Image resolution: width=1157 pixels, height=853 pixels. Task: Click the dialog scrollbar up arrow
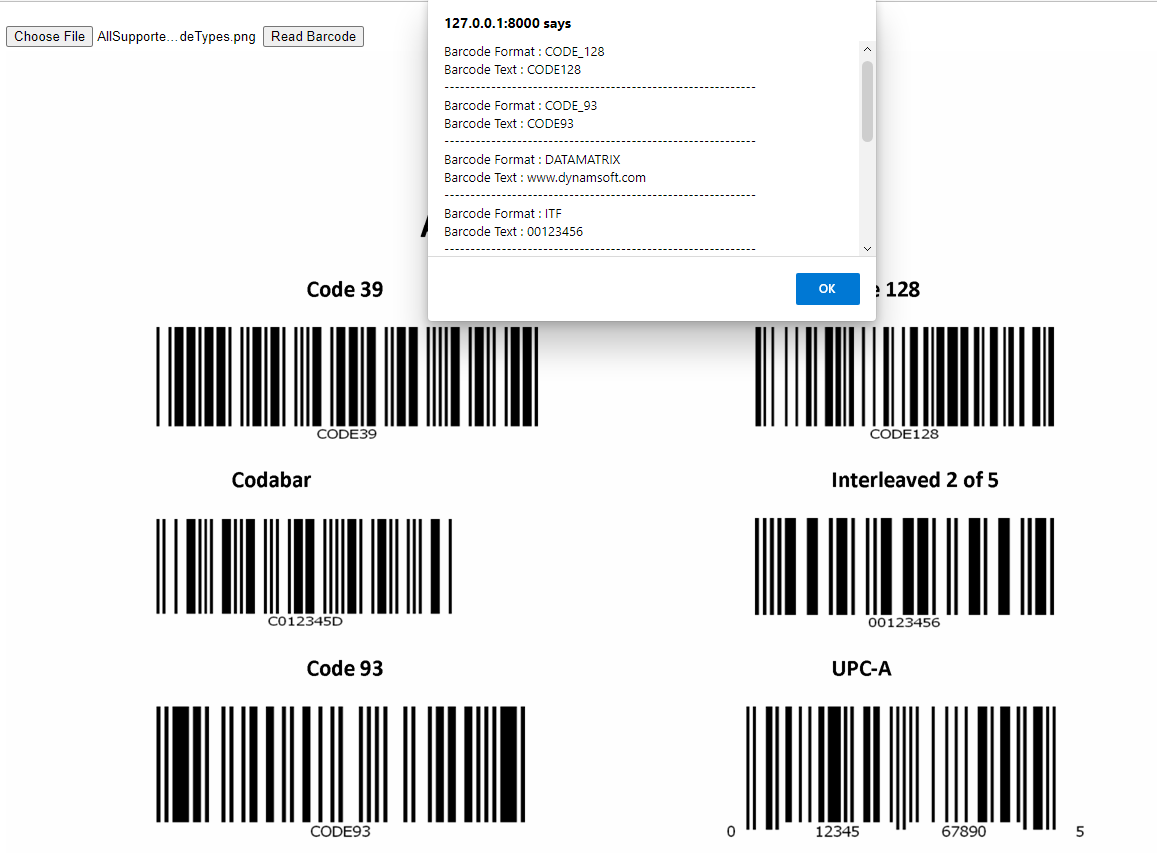click(x=867, y=49)
